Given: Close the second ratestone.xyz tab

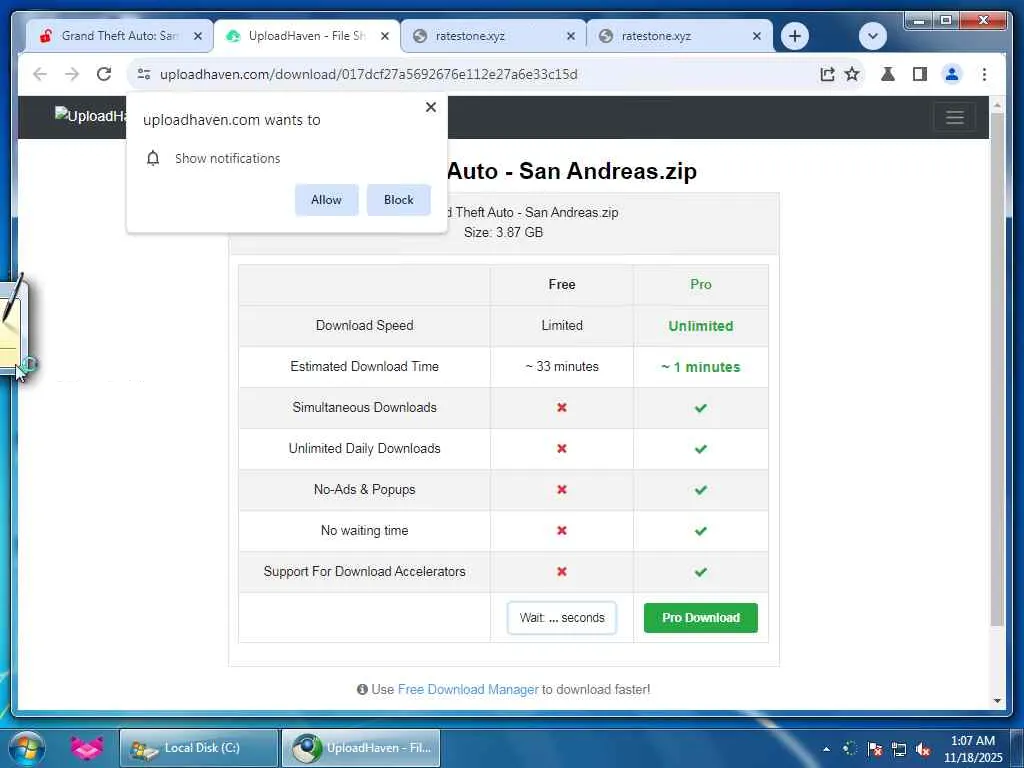Looking at the screenshot, I should tap(757, 36).
